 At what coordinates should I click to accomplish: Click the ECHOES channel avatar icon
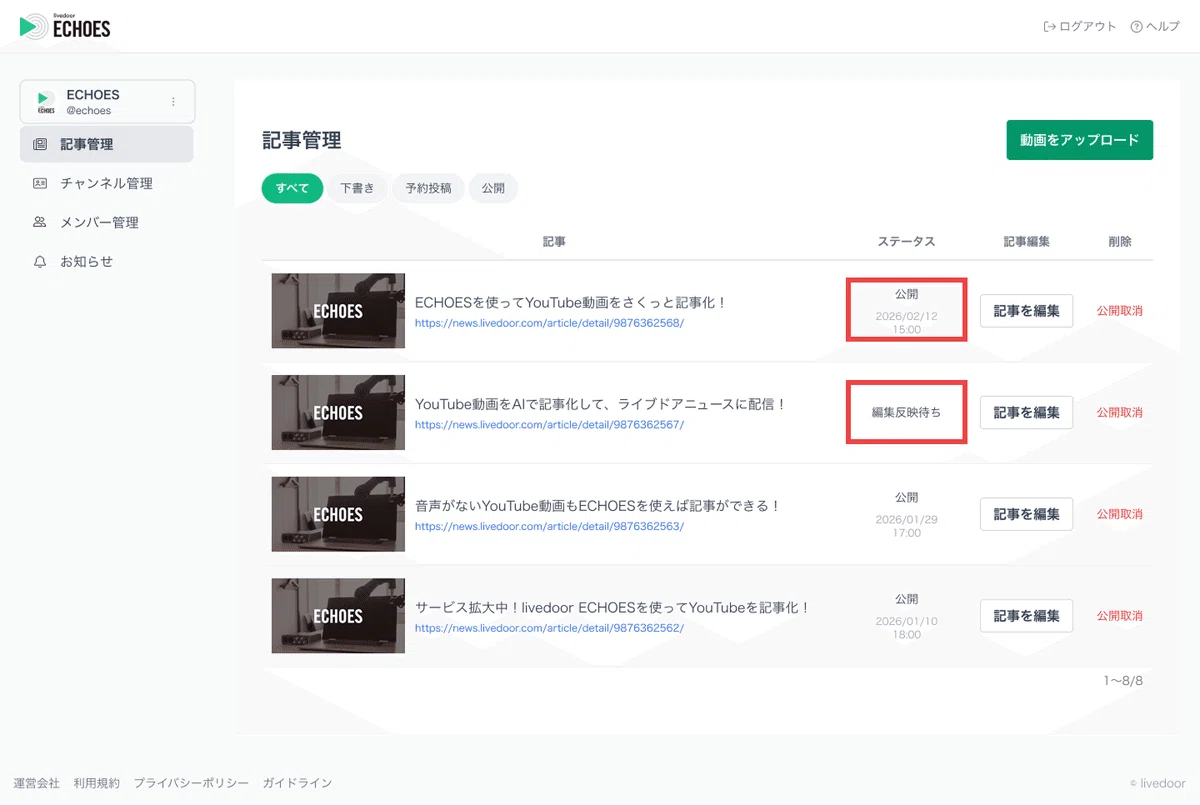45,102
